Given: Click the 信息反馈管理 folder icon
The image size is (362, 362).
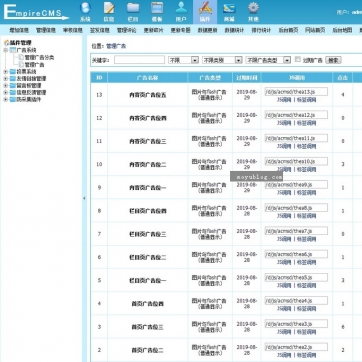Looking at the screenshot, I should point(13,92).
